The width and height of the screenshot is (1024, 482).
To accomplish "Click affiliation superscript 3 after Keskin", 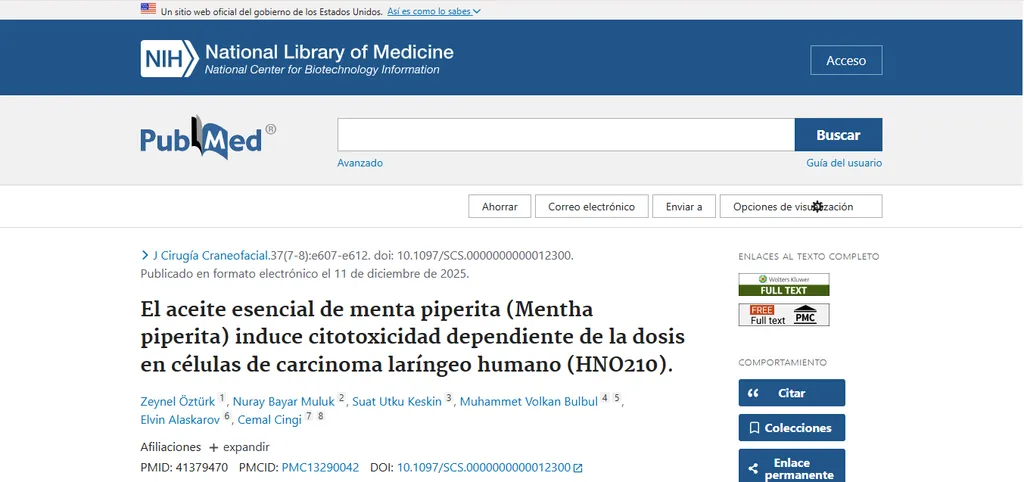I will tap(449, 398).
